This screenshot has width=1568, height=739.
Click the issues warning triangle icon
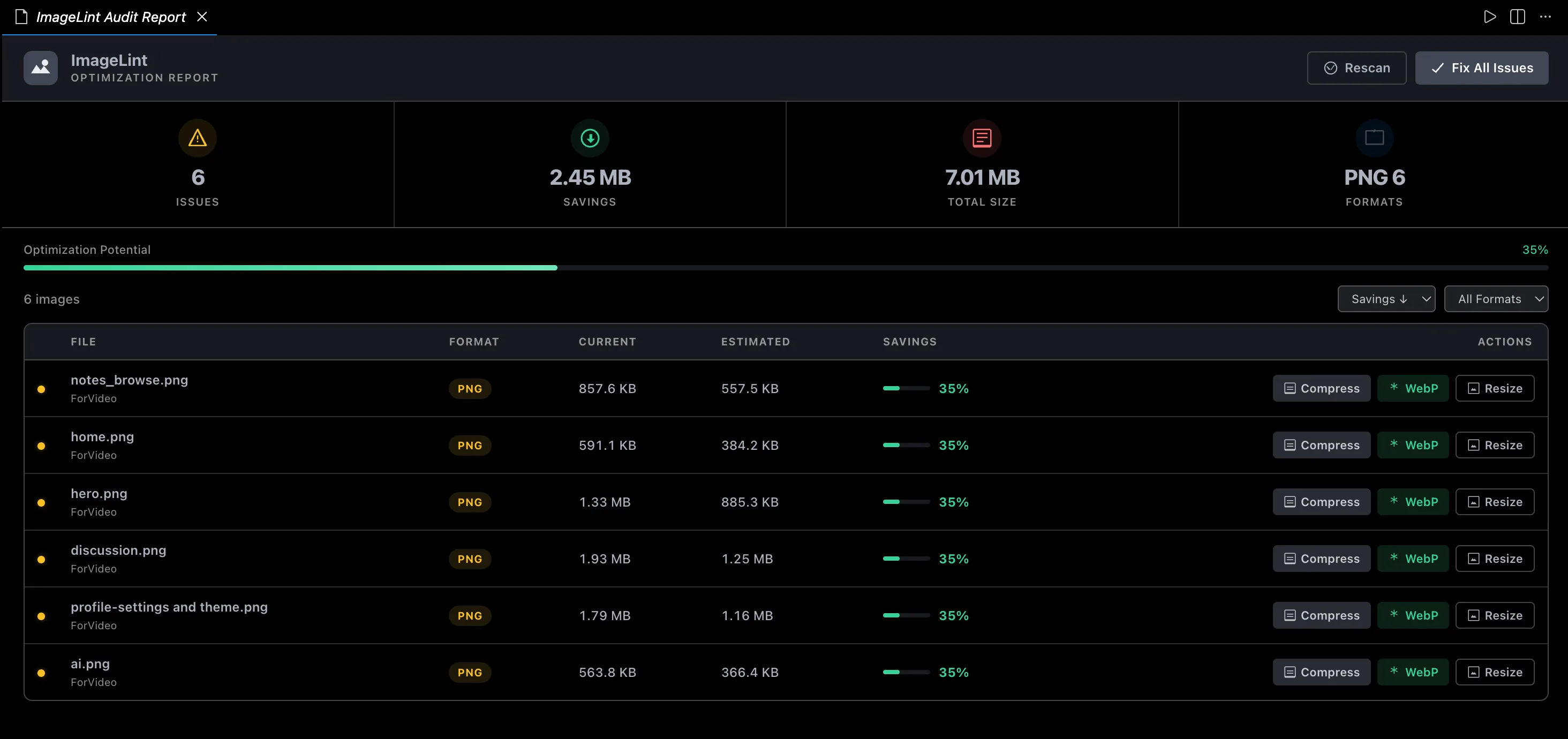pyautogui.click(x=197, y=138)
